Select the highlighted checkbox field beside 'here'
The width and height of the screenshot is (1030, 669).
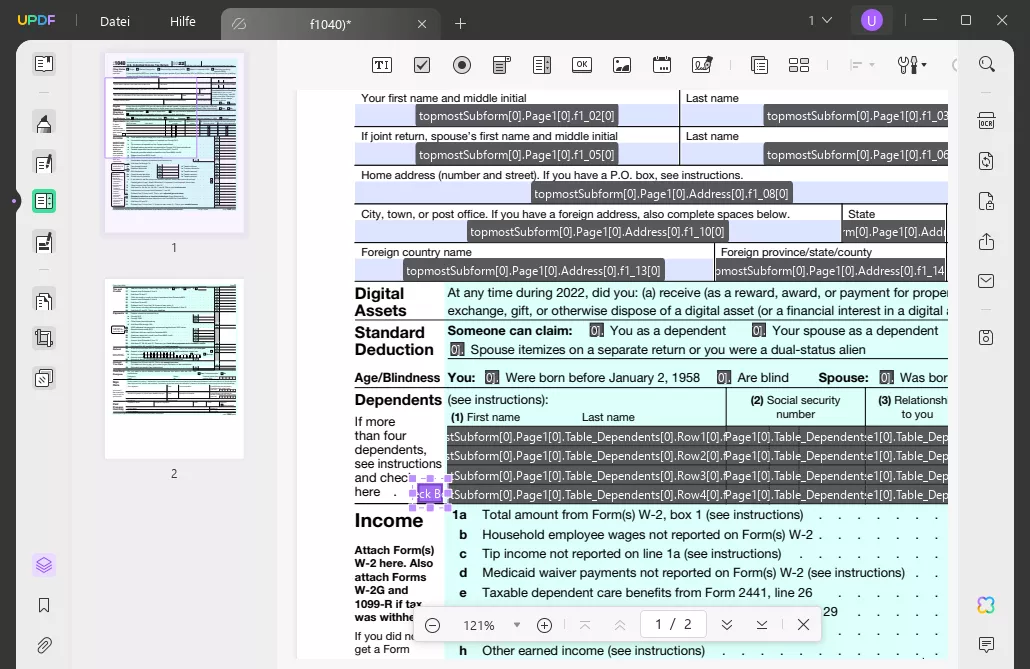430,494
